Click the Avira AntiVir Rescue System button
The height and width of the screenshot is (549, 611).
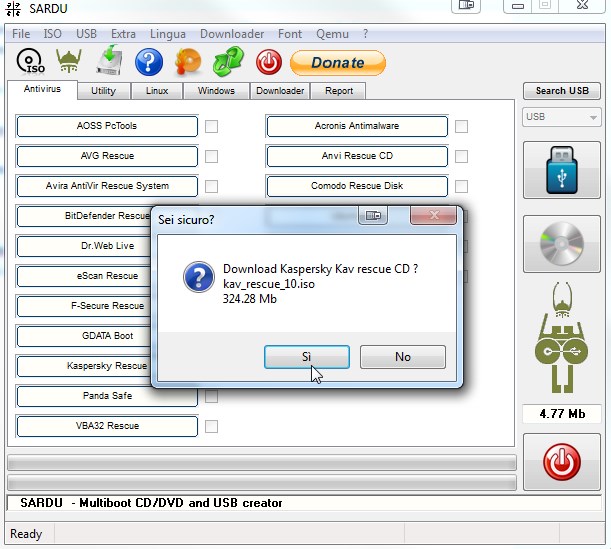coord(107,186)
